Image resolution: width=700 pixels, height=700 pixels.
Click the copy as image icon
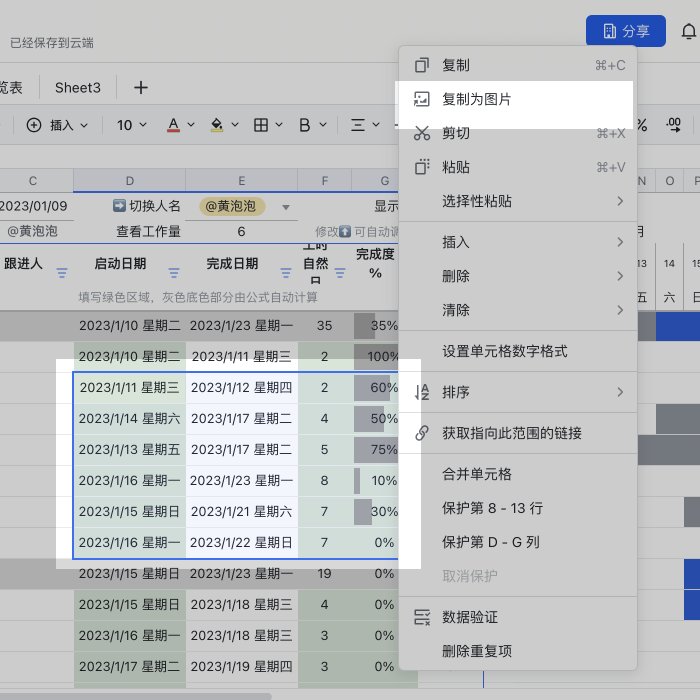coord(421,99)
